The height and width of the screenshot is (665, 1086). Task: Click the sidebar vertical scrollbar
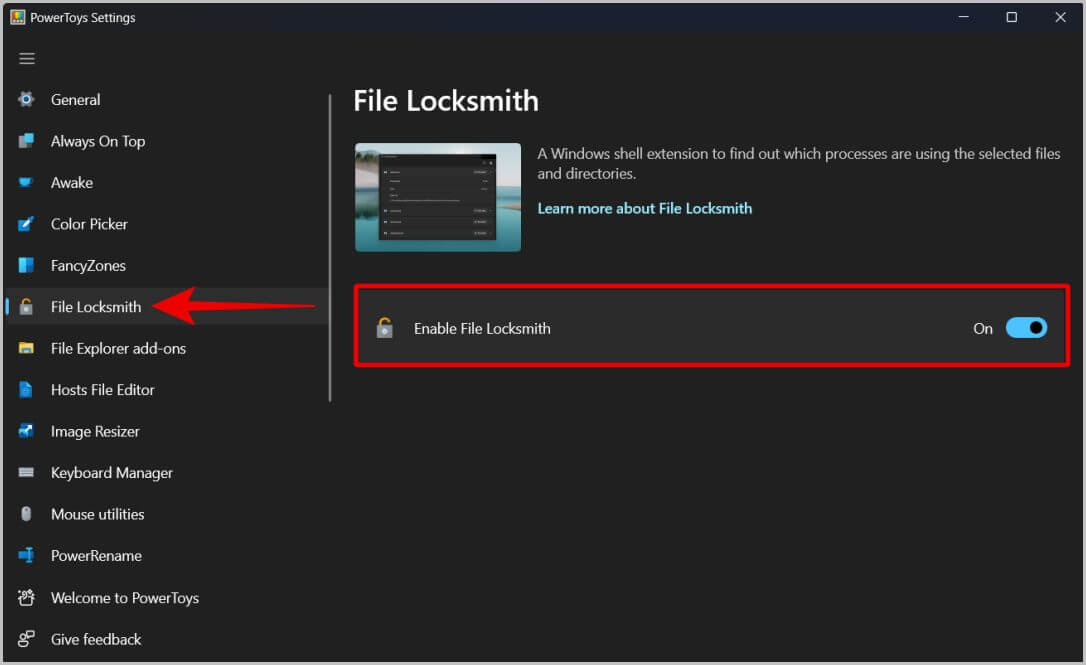pos(330,248)
